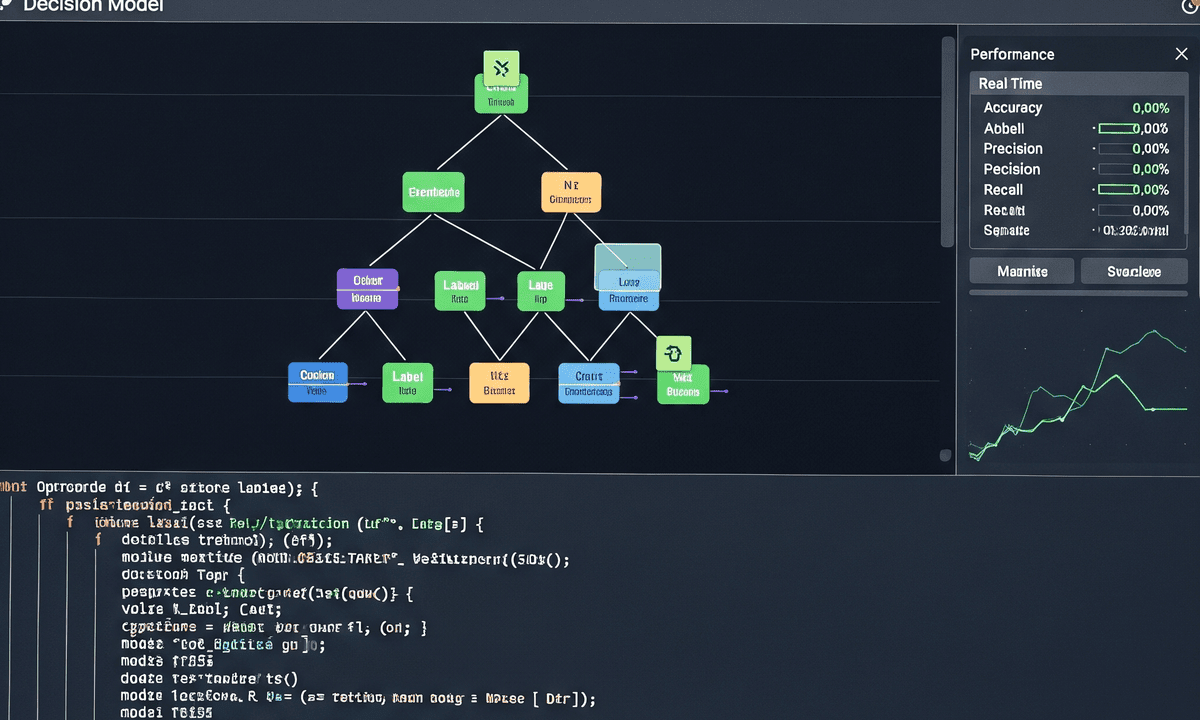1200x720 pixels.
Task: Click the right action button in the Performance panel
Action: coord(1134,271)
